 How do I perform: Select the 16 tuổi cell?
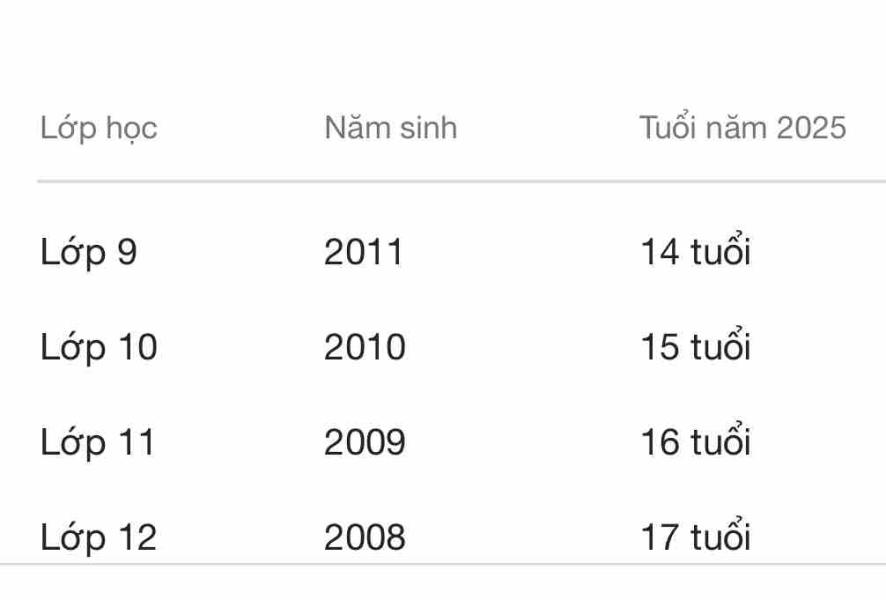pos(695,442)
